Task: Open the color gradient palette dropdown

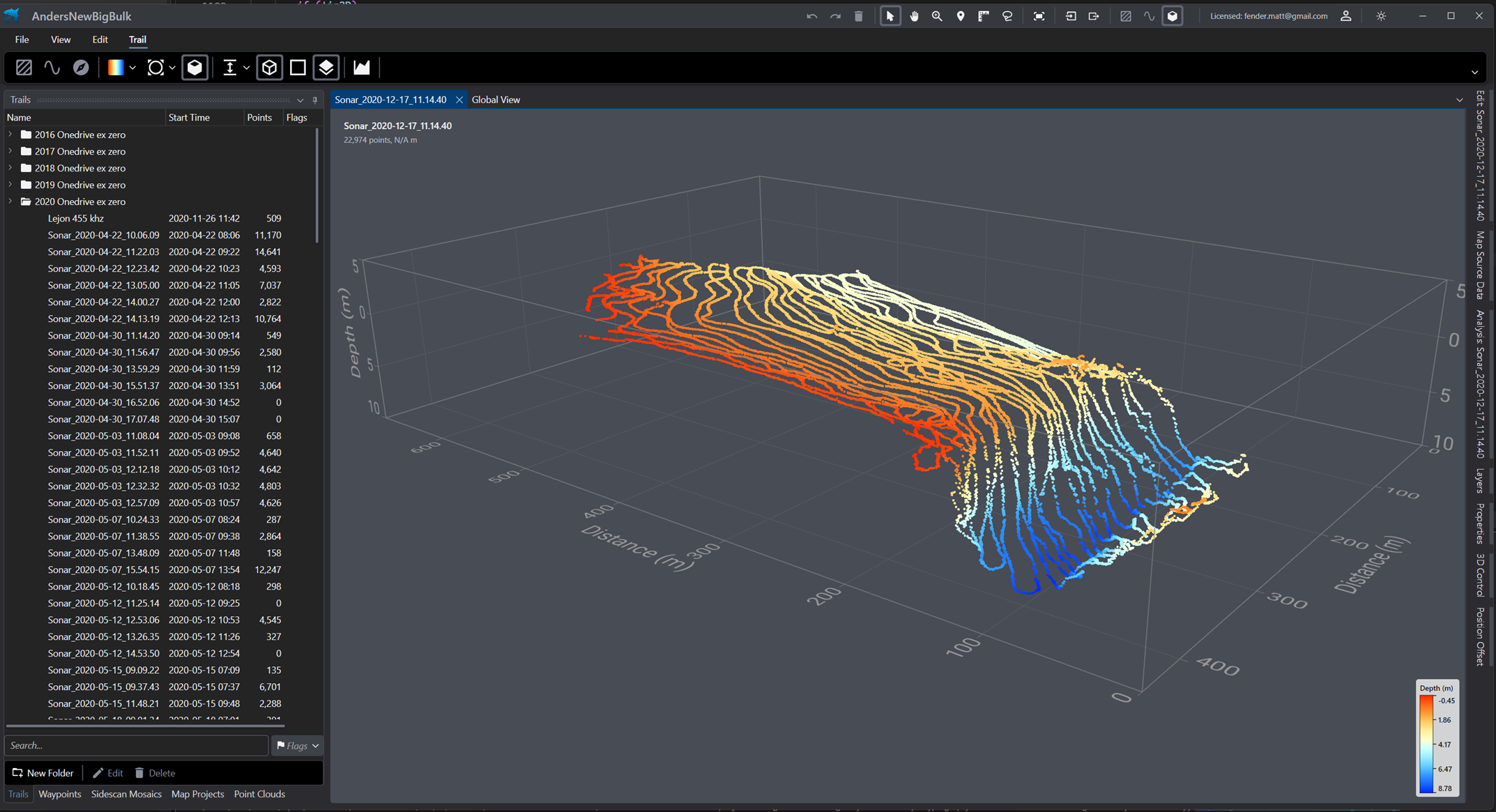Action: (132, 68)
